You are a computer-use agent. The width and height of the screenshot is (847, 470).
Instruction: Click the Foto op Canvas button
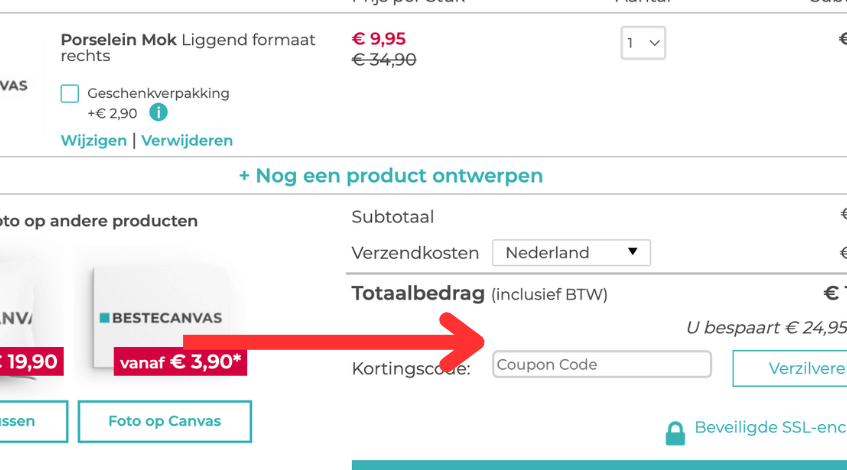click(x=165, y=421)
